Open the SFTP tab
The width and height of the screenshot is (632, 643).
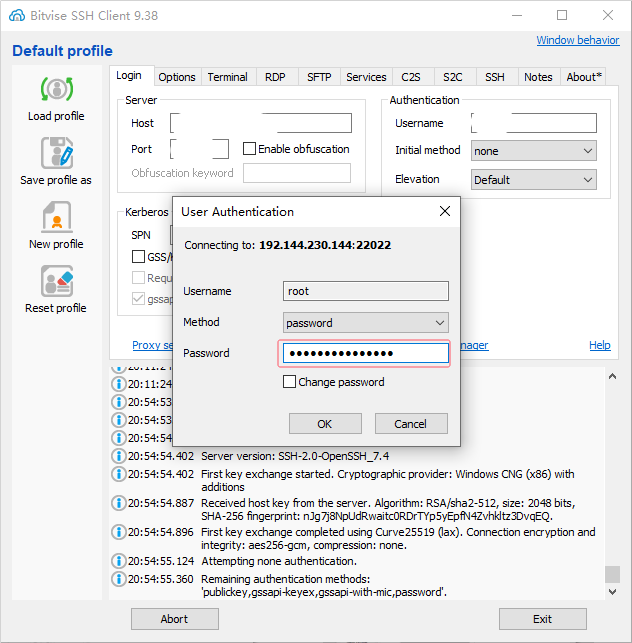[x=319, y=77]
